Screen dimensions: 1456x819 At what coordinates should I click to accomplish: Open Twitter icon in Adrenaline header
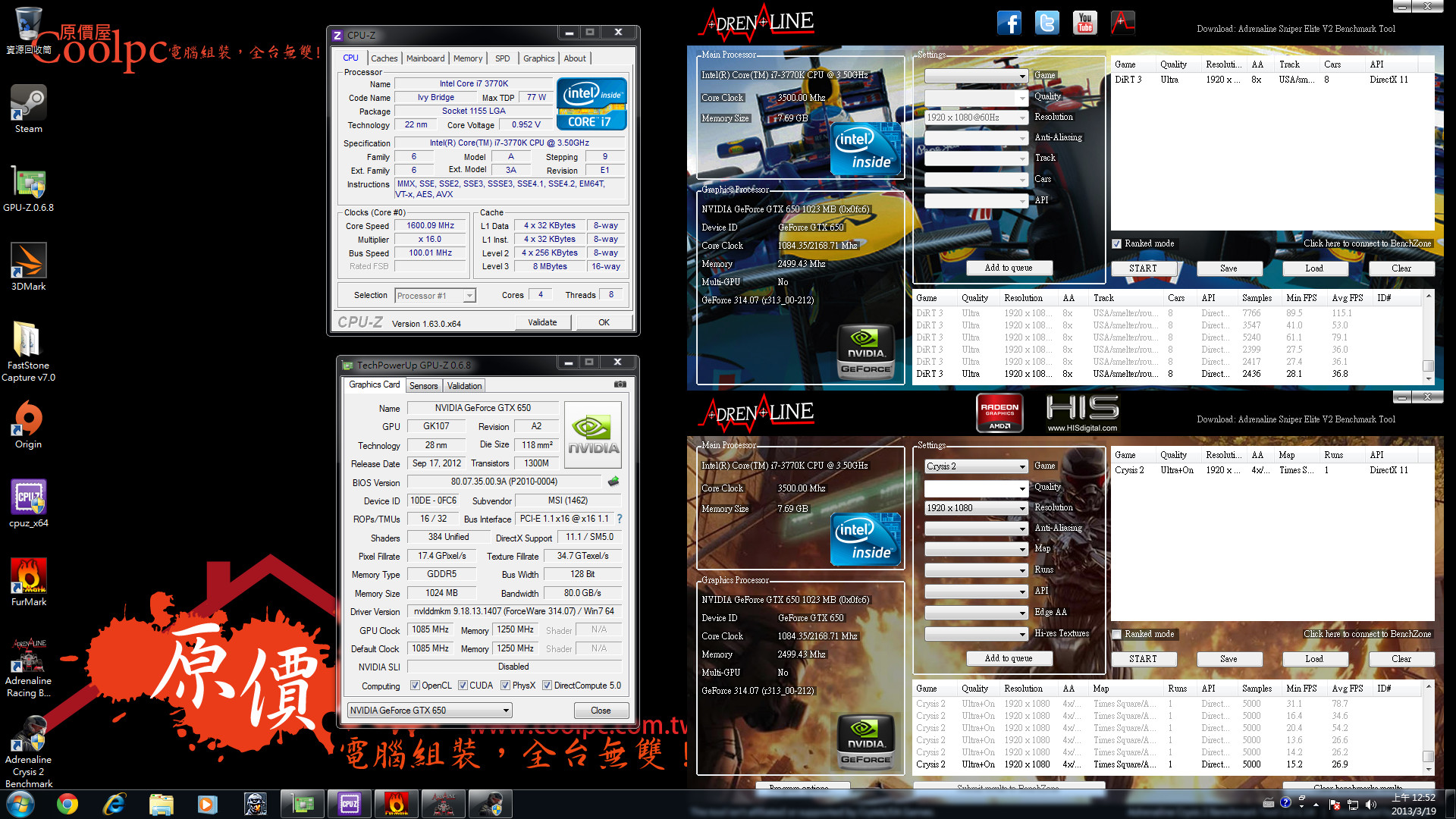(x=1046, y=23)
